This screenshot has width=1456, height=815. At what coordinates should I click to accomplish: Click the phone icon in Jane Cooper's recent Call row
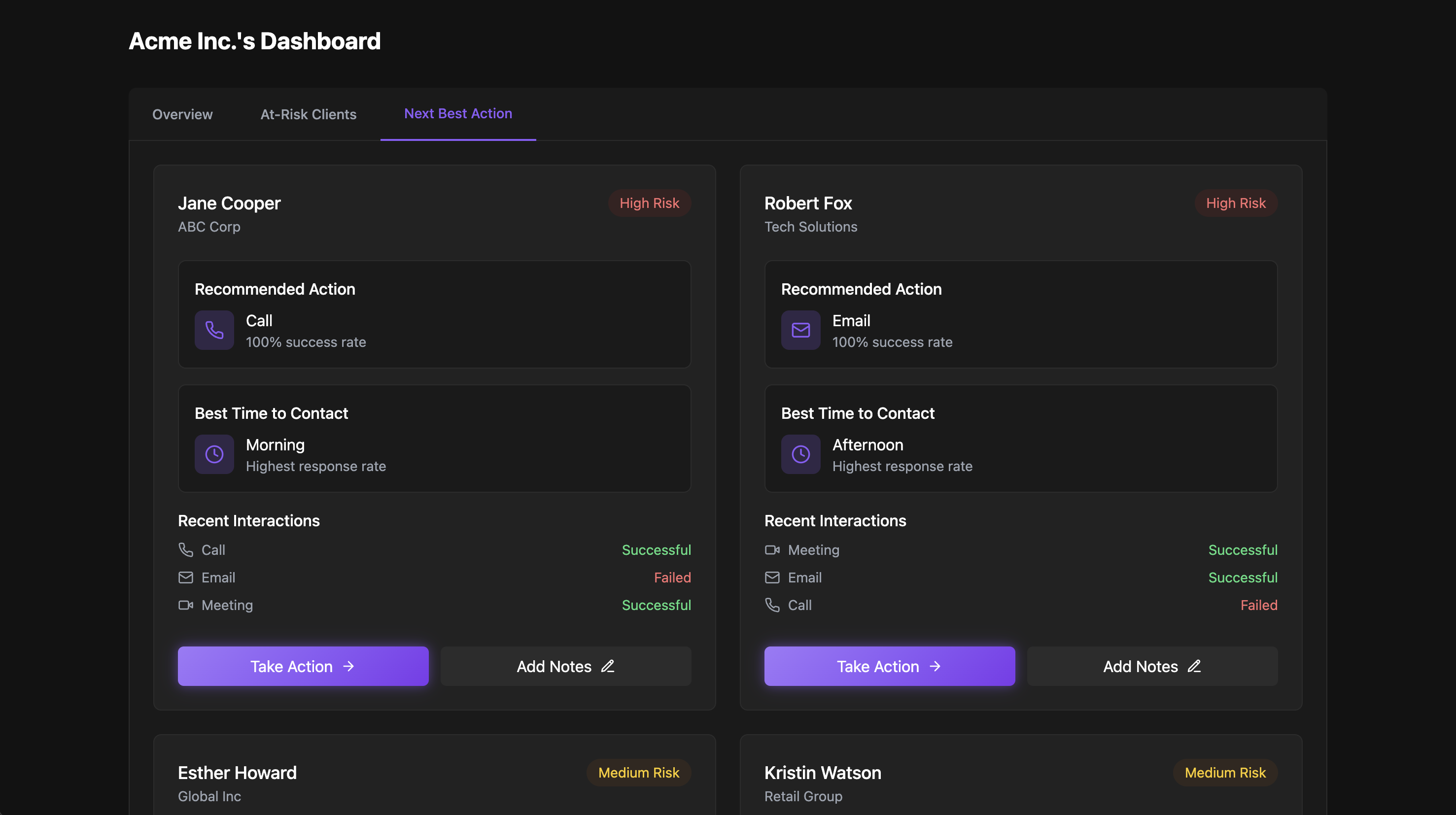click(x=185, y=549)
